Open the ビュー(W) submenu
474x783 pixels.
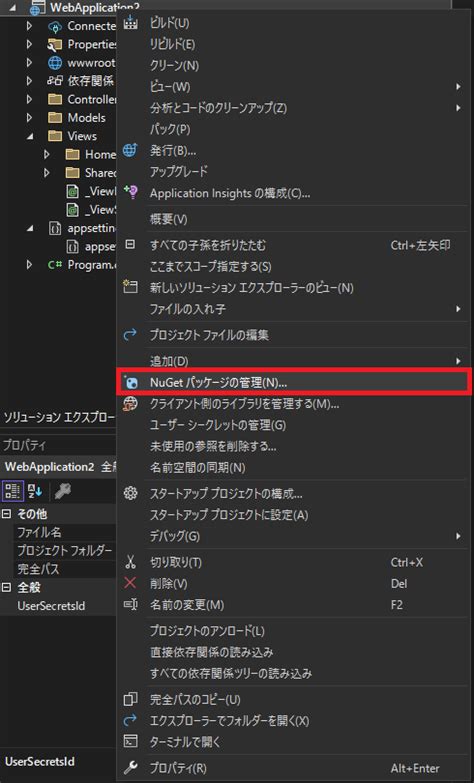(294, 86)
